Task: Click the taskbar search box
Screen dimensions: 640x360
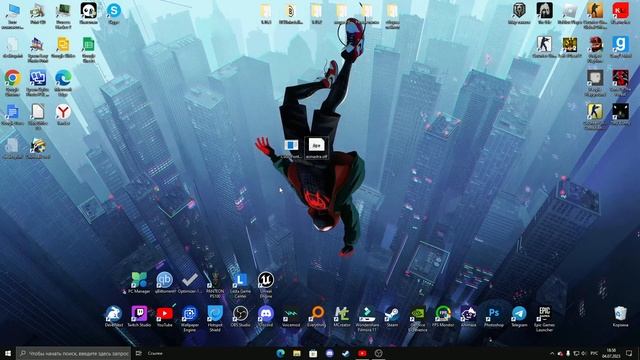Action: pyautogui.click(x=74, y=353)
